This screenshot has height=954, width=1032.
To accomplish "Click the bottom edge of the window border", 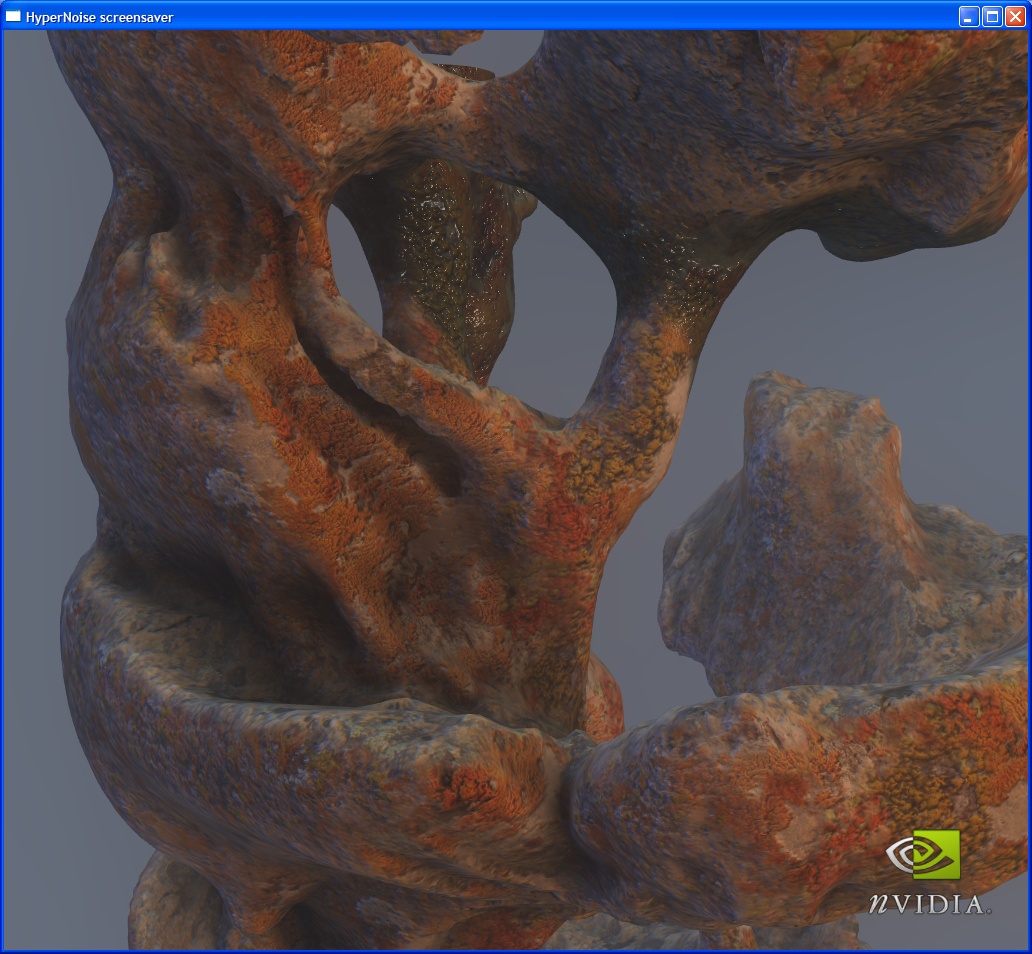I will 516,951.
